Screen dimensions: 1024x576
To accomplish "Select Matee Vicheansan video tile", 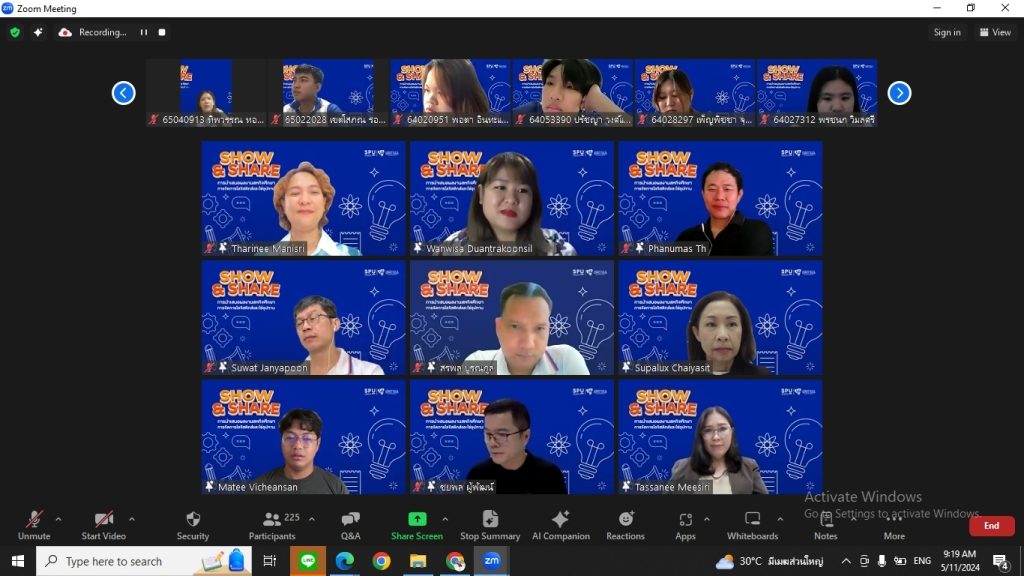I will (x=304, y=437).
